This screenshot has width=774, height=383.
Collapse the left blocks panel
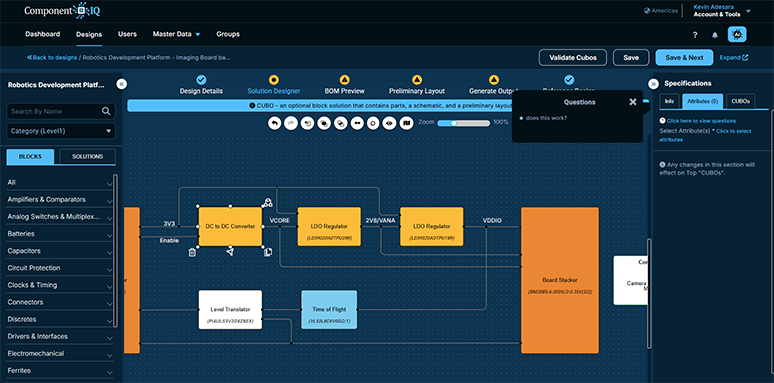tap(121, 84)
